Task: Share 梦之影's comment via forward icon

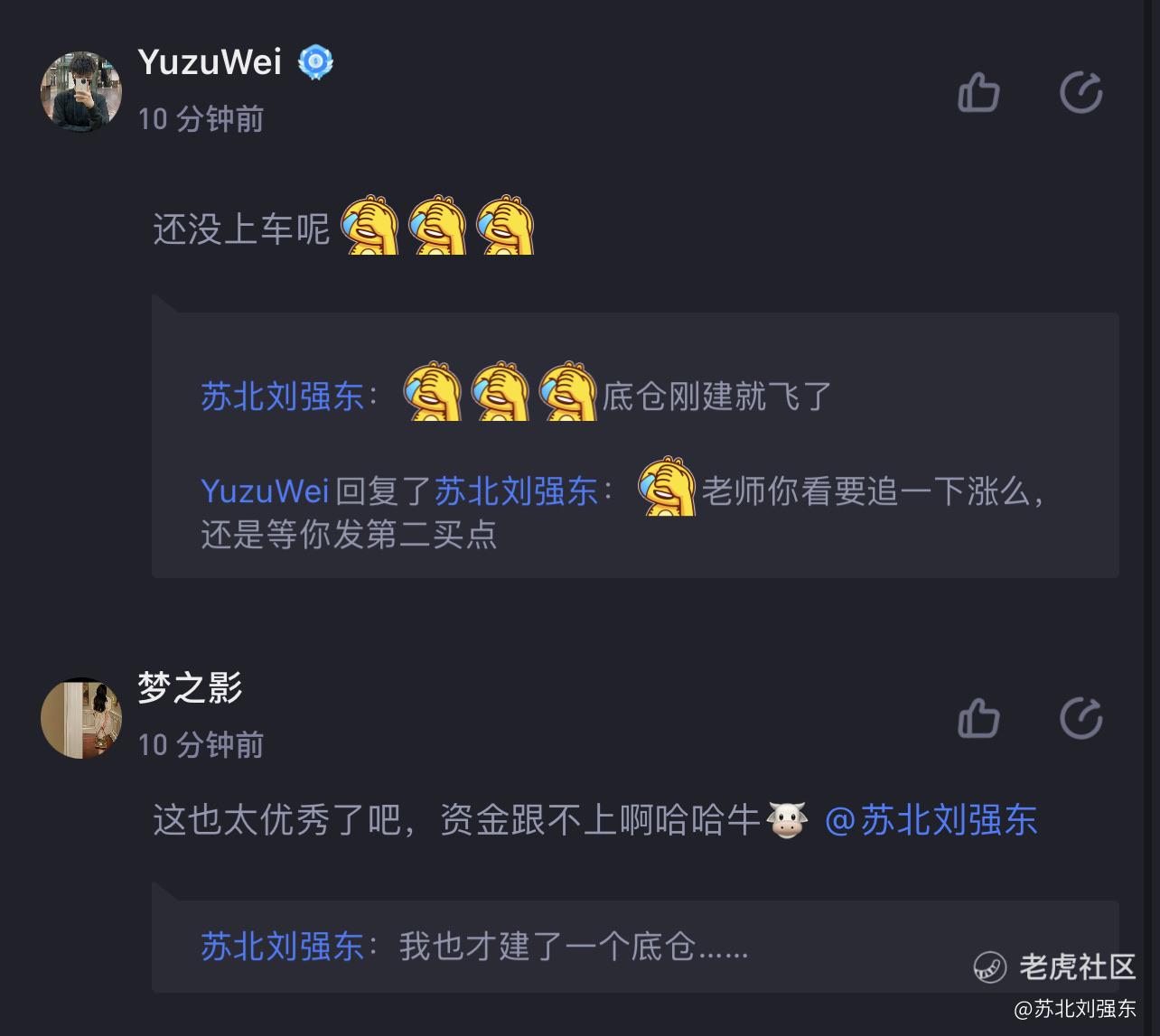Action: 1080,719
